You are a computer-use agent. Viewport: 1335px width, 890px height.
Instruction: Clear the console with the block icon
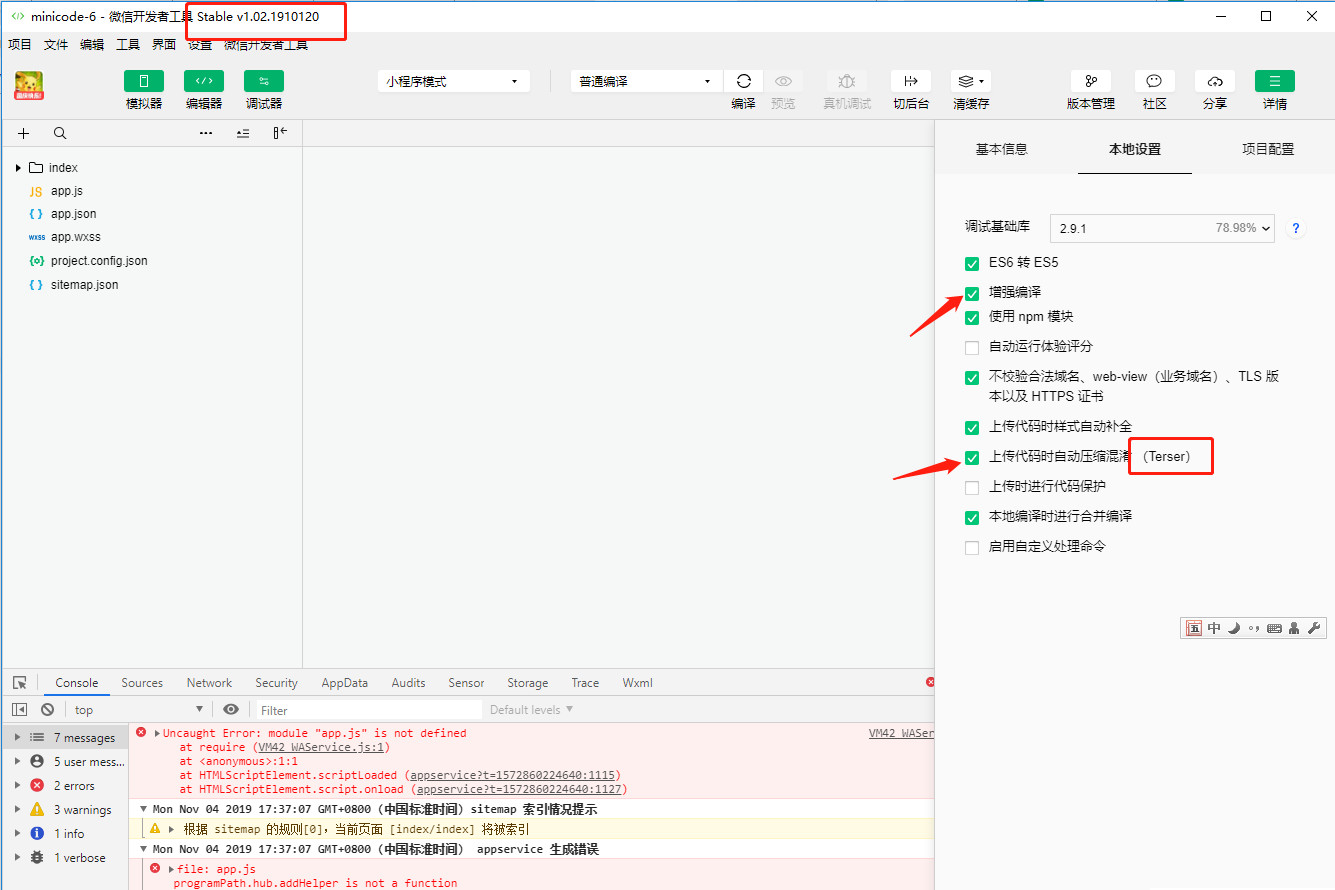tap(47, 709)
